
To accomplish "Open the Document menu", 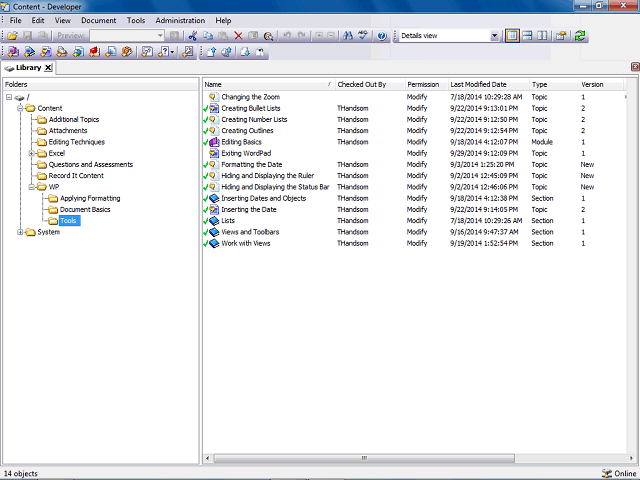I will tap(99, 20).
